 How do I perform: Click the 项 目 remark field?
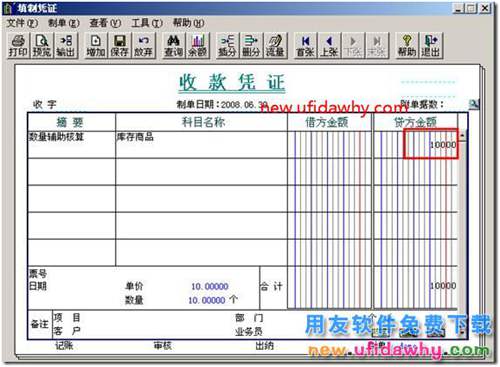pos(67,317)
